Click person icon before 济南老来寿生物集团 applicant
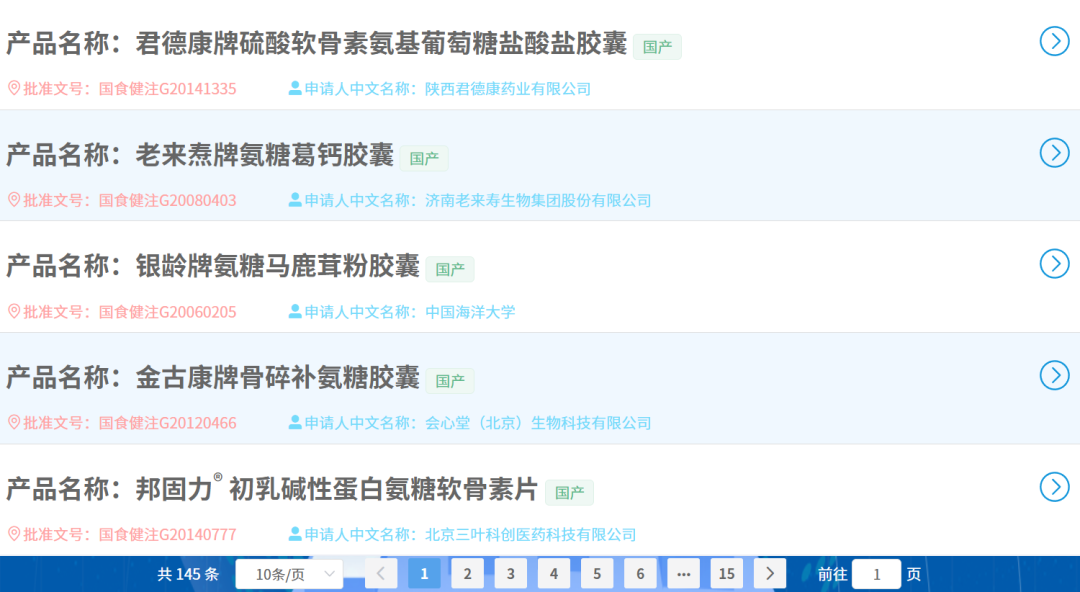The width and height of the screenshot is (1080, 592). (x=295, y=200)
